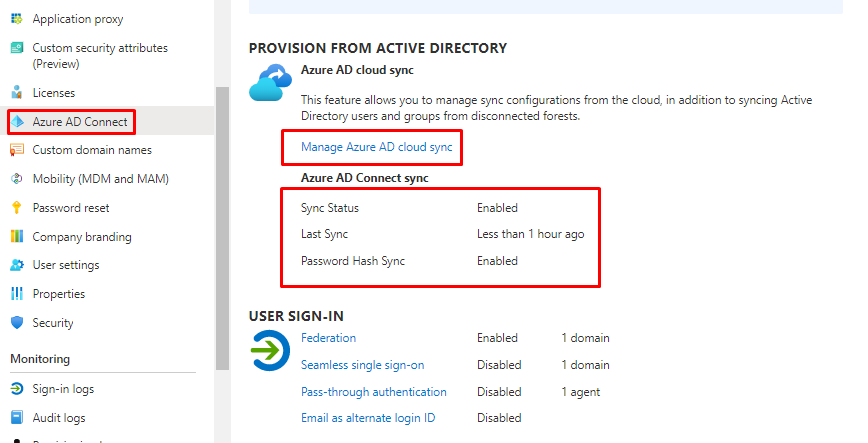The height and width of the screenshot is (443, 868).
Task: Click the Company branding icon
Action: tap(16, 237)
